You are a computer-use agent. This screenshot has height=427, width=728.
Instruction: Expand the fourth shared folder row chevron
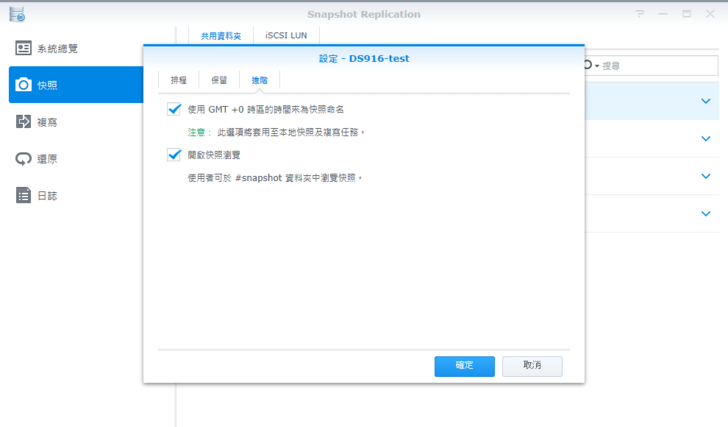click(706, 213)
